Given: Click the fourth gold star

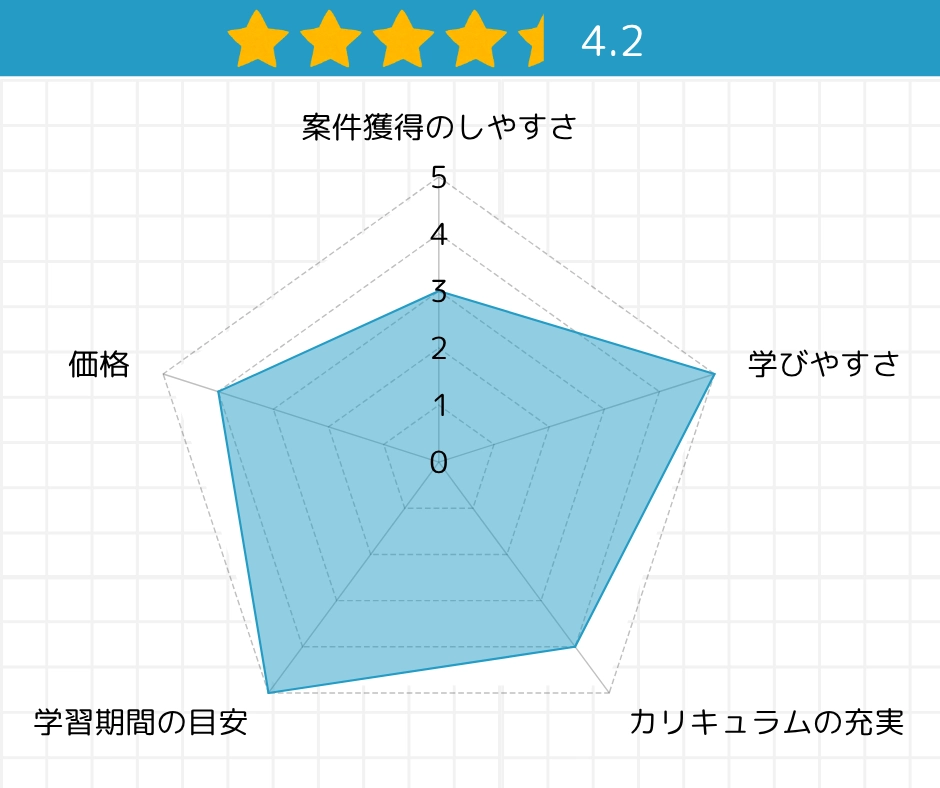Looking at the screenshot, I should (x=475, y=39).
